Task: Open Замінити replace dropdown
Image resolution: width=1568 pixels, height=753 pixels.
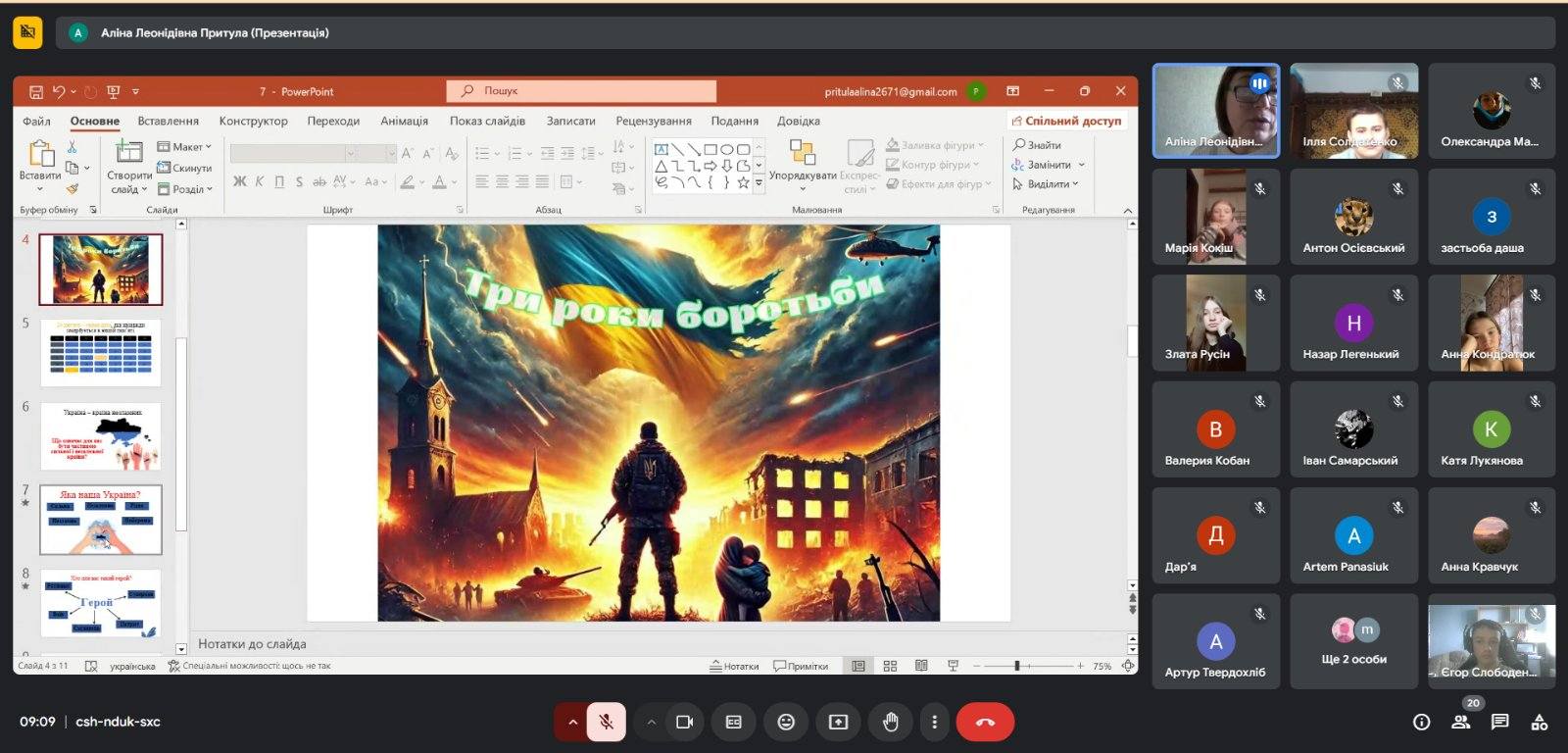Action: tap(1049, 165)
